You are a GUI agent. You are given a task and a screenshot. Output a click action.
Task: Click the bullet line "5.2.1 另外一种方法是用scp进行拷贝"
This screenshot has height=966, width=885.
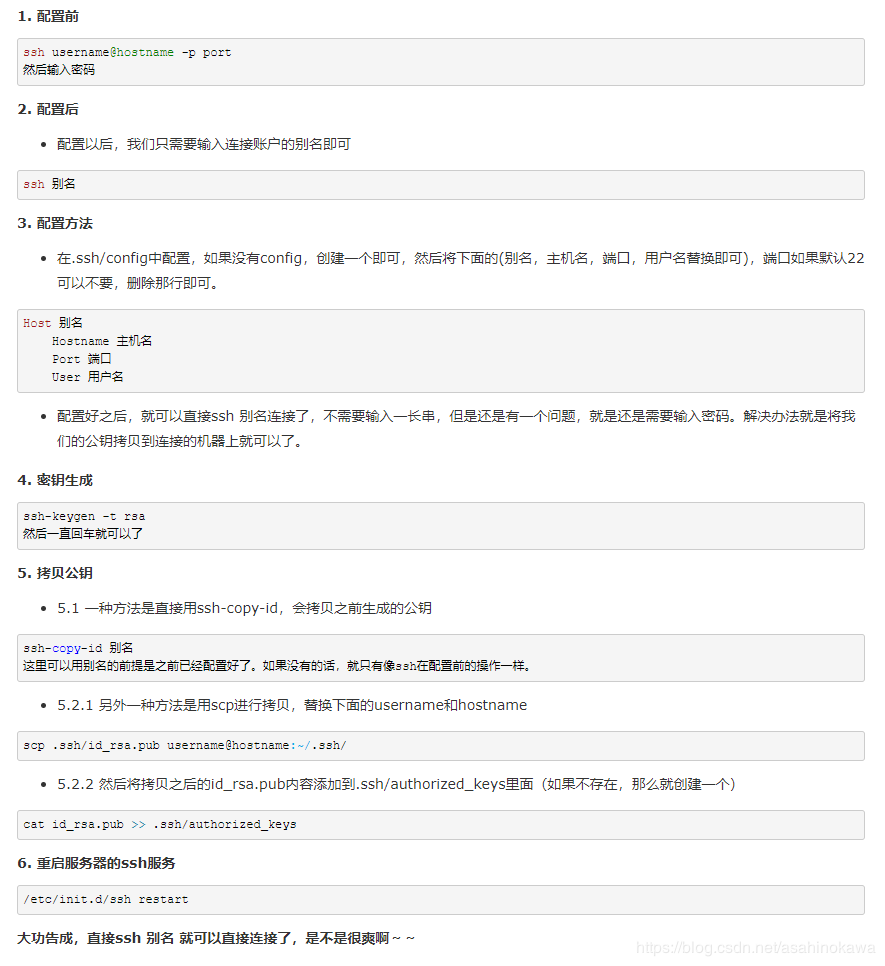coord(292,705)
